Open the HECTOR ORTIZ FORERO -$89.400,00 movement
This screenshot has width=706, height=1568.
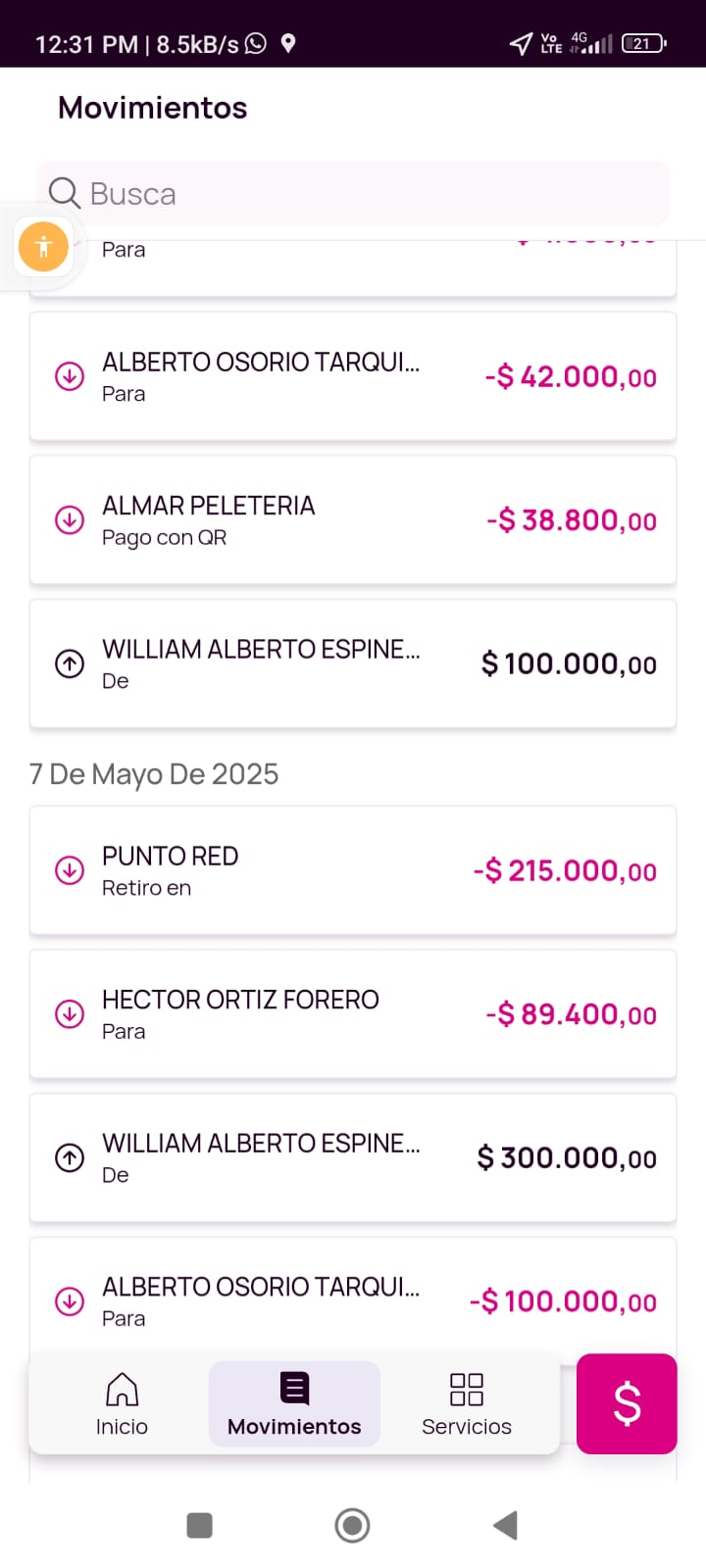click(353, 1013)
